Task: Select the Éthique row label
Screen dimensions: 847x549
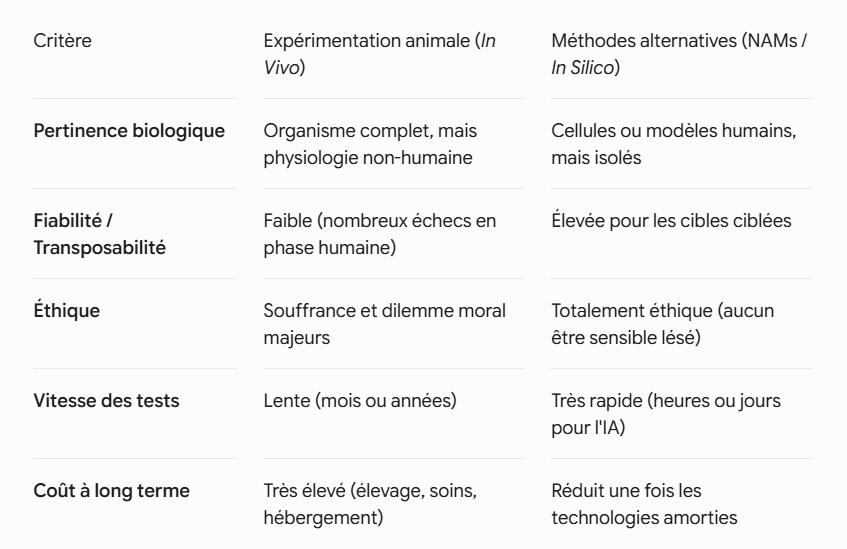Action: pyautogui.click(x=66, y=310)
